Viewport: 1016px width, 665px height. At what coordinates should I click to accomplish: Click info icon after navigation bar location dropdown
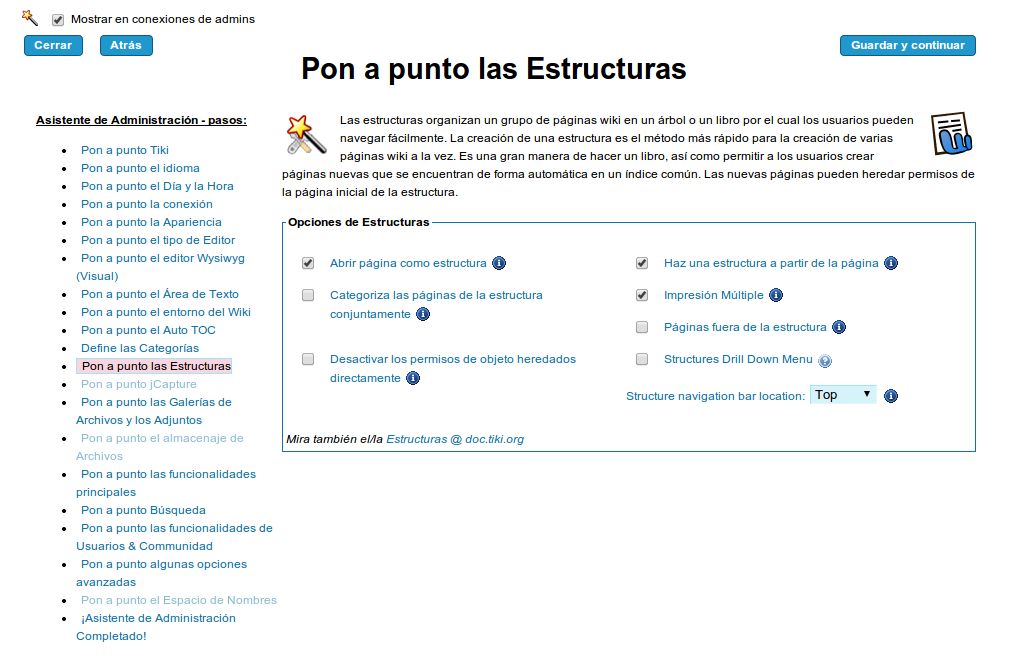click(891, 396)
